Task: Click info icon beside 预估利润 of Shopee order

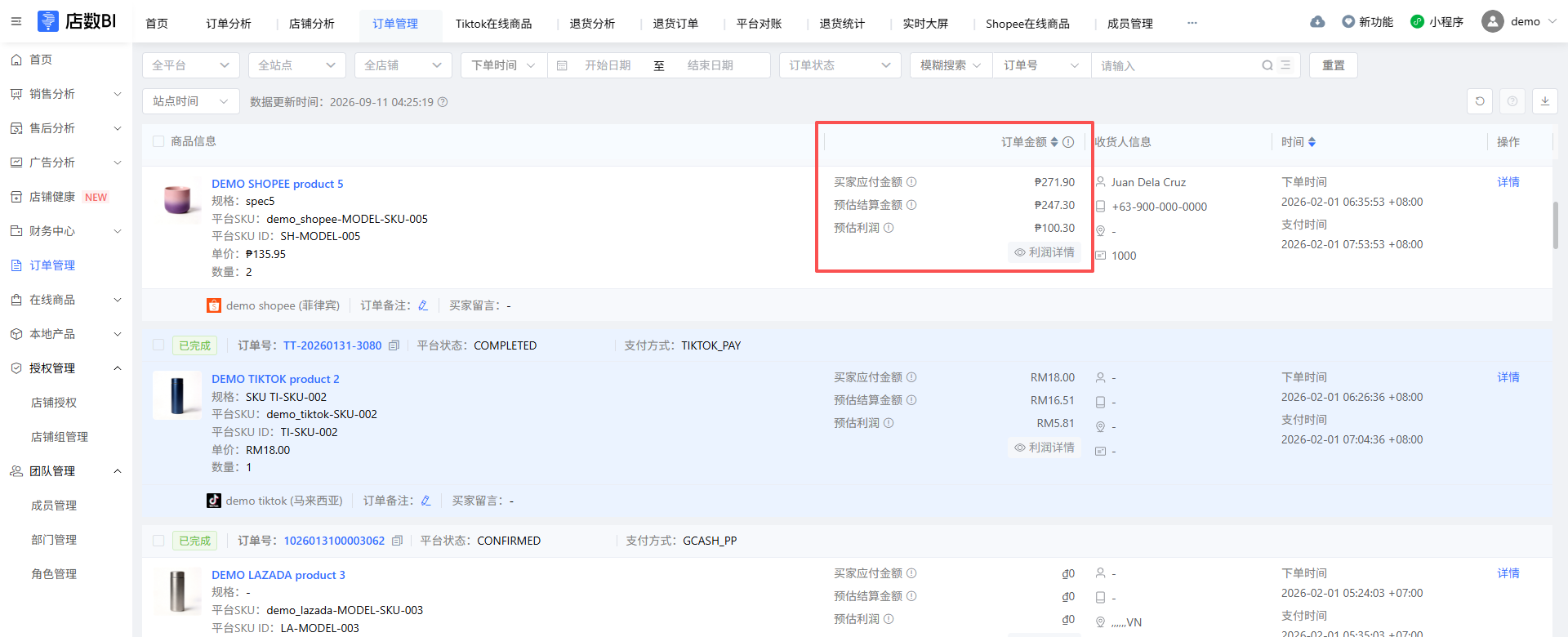Action: 889,228
